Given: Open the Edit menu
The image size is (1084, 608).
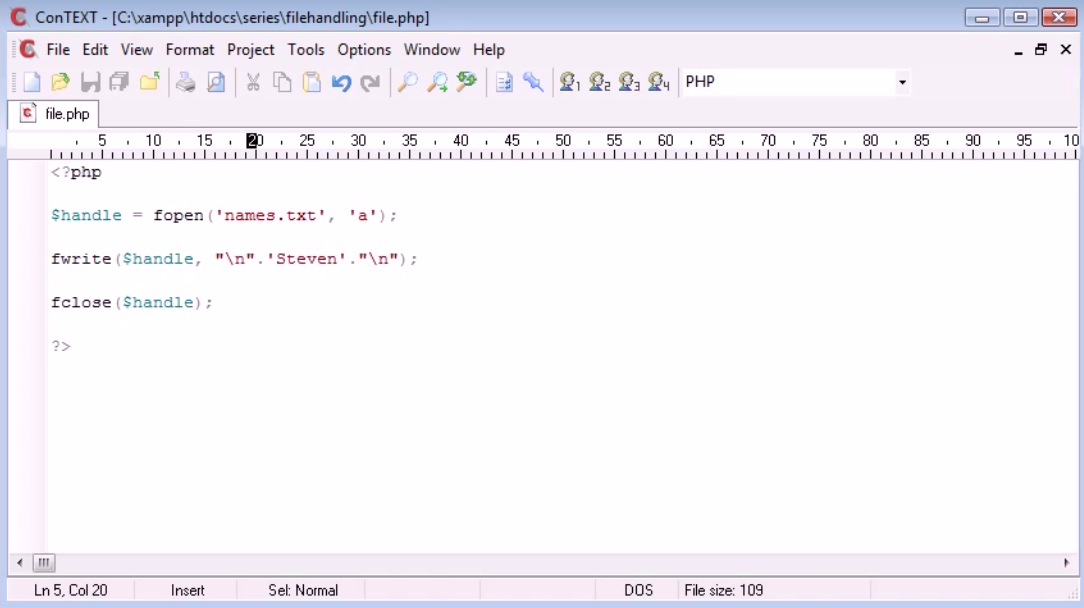Looking at the screenshot, I should [95, 50].
